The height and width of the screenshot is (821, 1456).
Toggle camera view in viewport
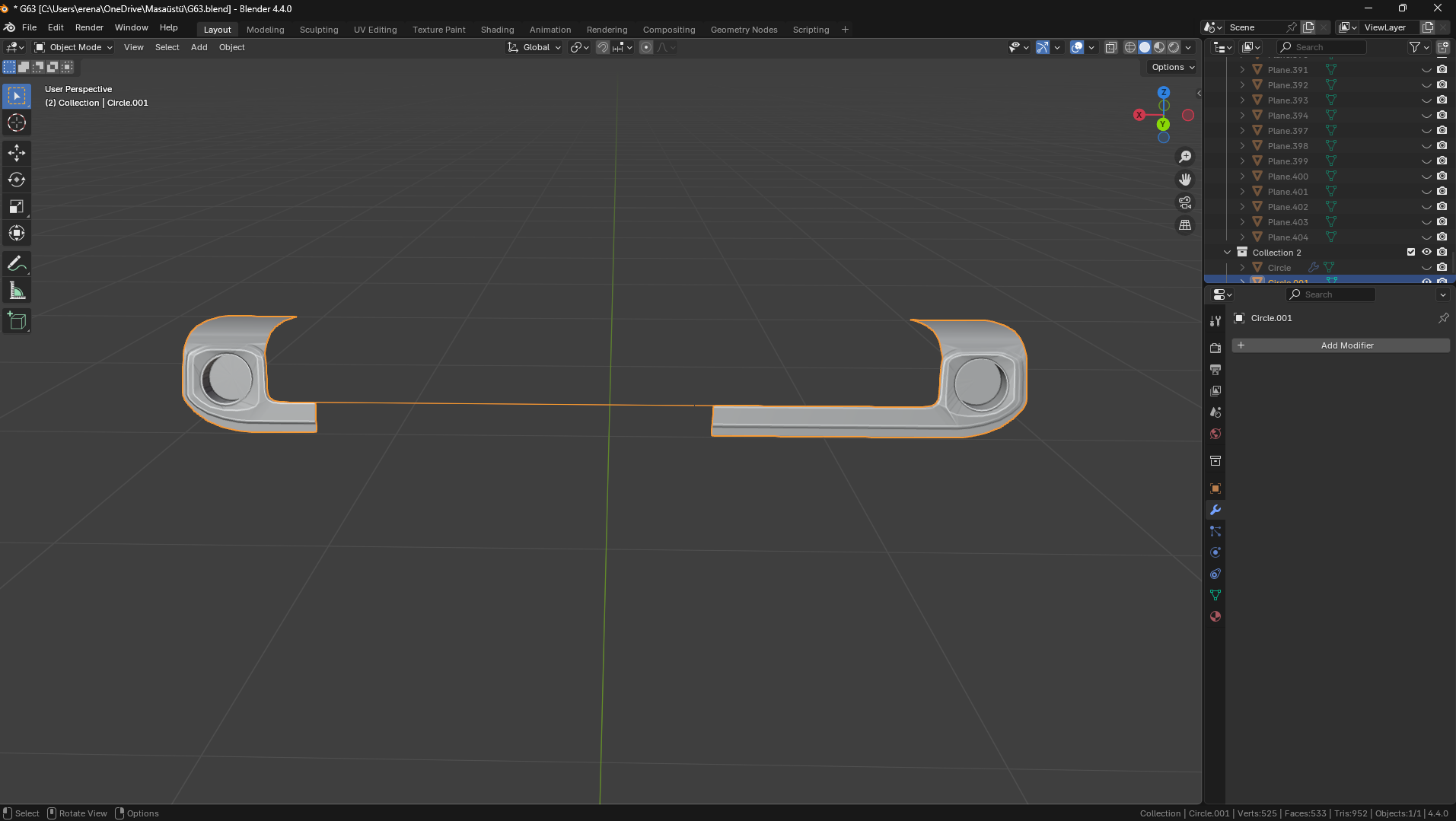point(1185,202)
